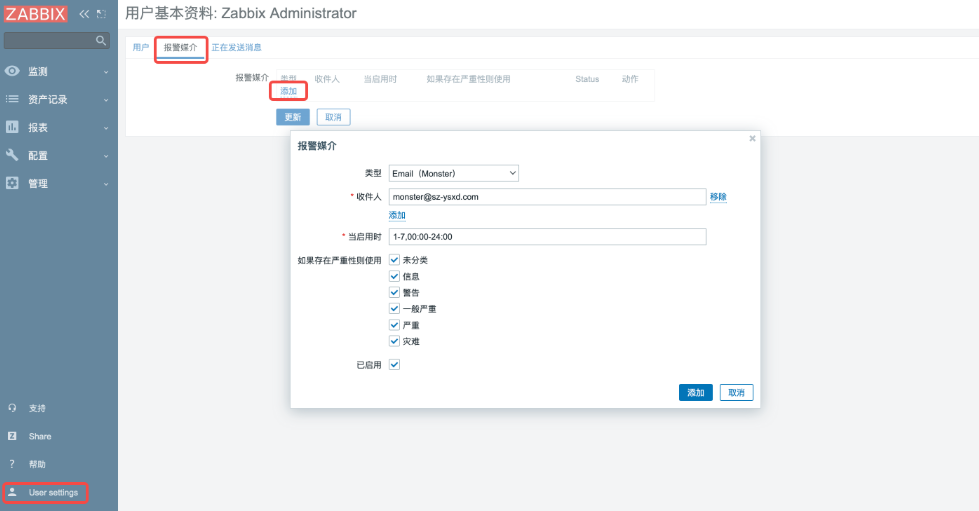Click the 收件人 column header
Image resolution: width=979 pixels, height=511 pixels.
coord(327,79)
